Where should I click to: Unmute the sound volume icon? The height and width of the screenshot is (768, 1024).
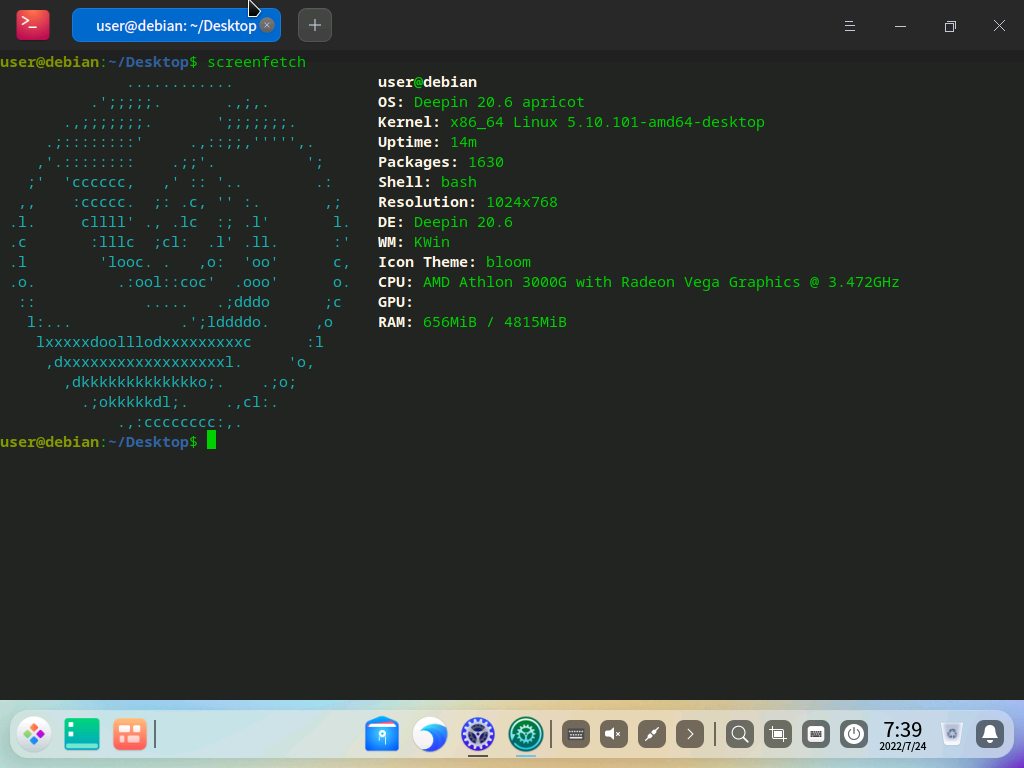click(614, 735)
